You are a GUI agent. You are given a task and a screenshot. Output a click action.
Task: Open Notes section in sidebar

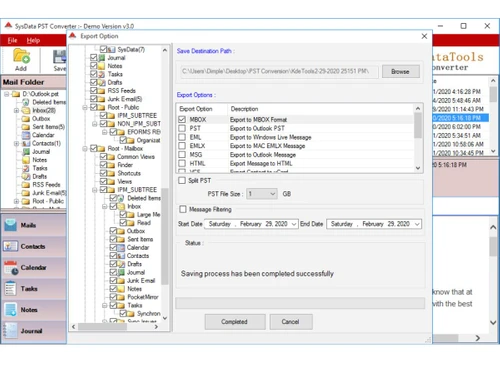point(33,310)
